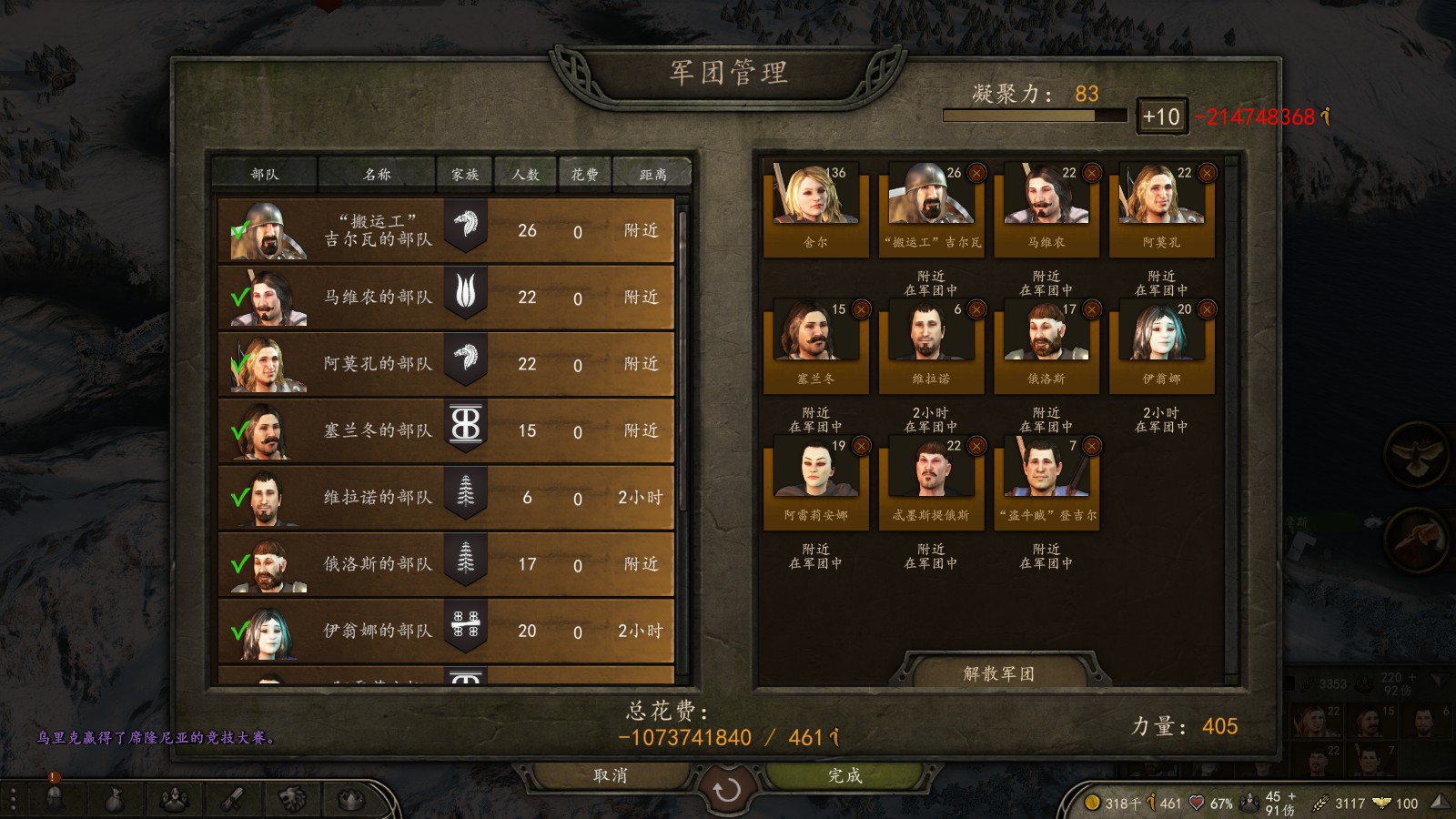Click 取消 button
This screenshot has width=1456, height=819.
click(611, 775)
